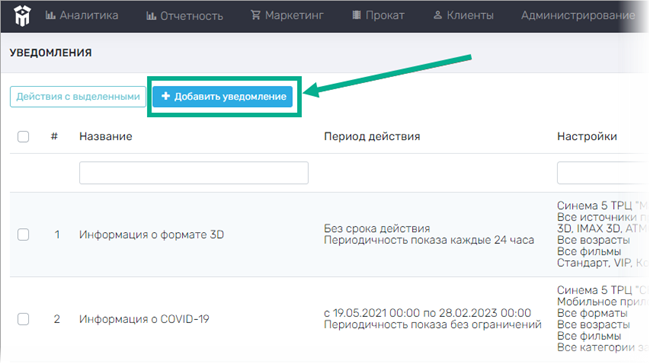Open the Клиенты menu
Screen dimensions: 650x364
coord(463,15)
